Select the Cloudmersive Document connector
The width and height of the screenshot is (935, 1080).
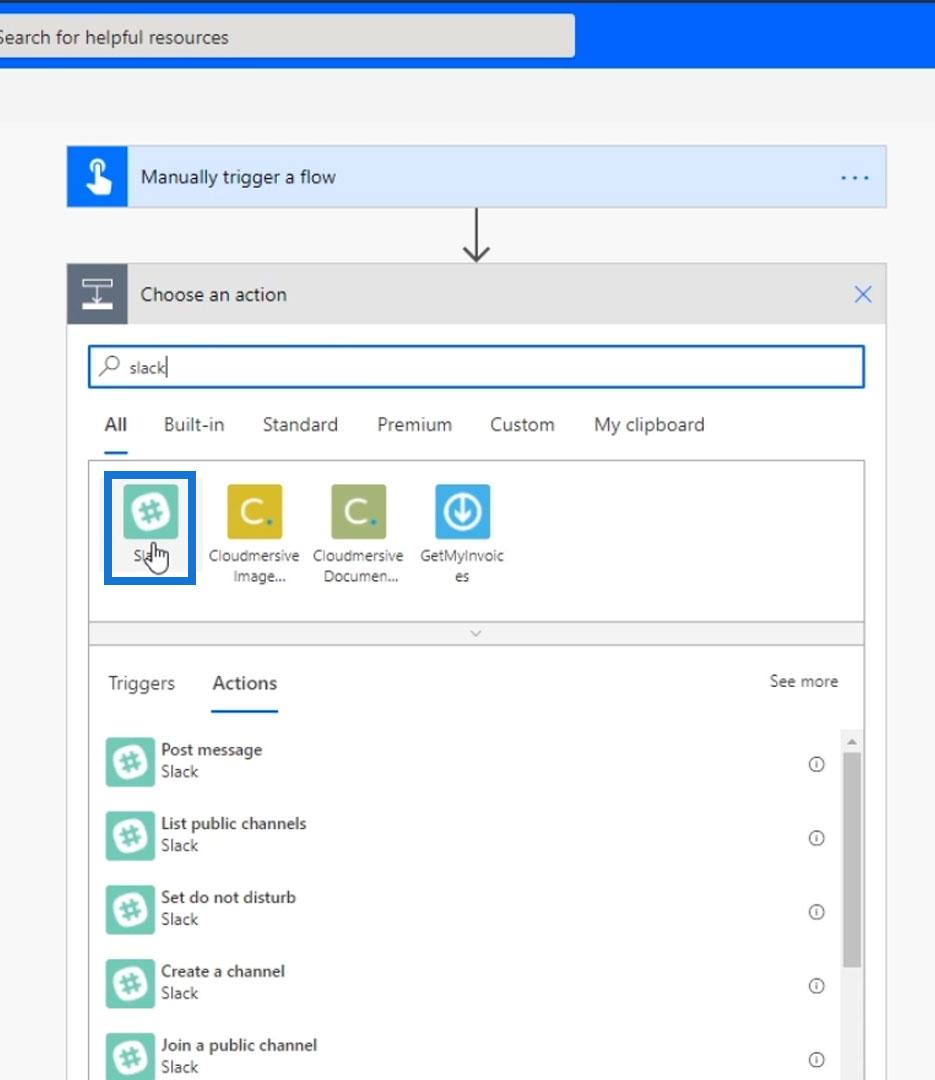click(x=358, y=511)
